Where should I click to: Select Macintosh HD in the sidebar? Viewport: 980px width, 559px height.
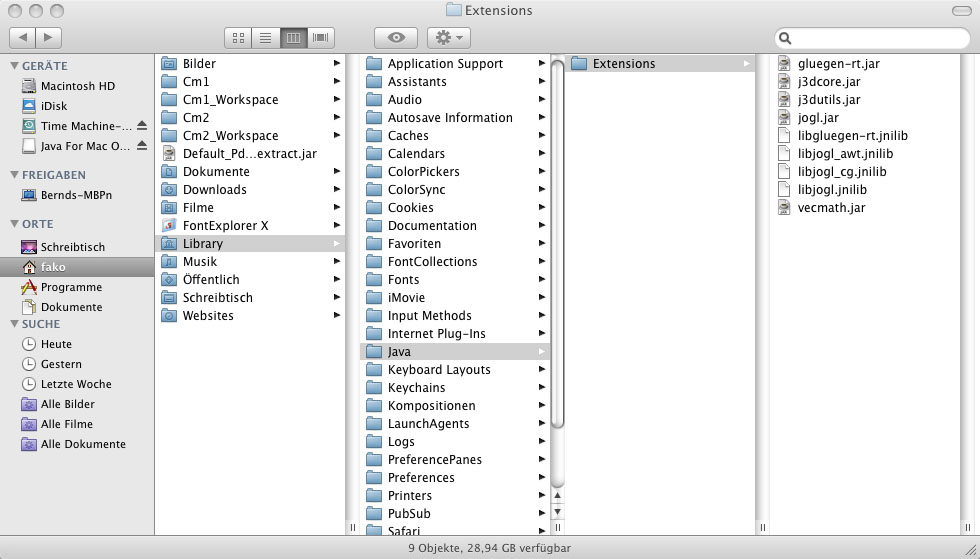(x=77, y=86)
